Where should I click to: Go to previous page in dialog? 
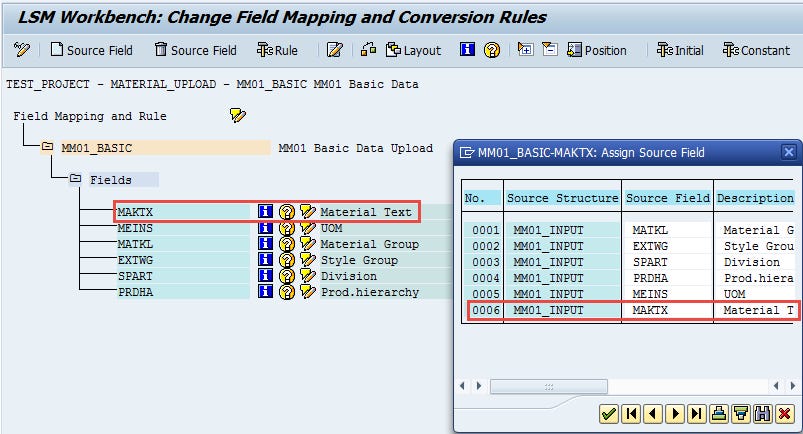(x=653, y=413)
